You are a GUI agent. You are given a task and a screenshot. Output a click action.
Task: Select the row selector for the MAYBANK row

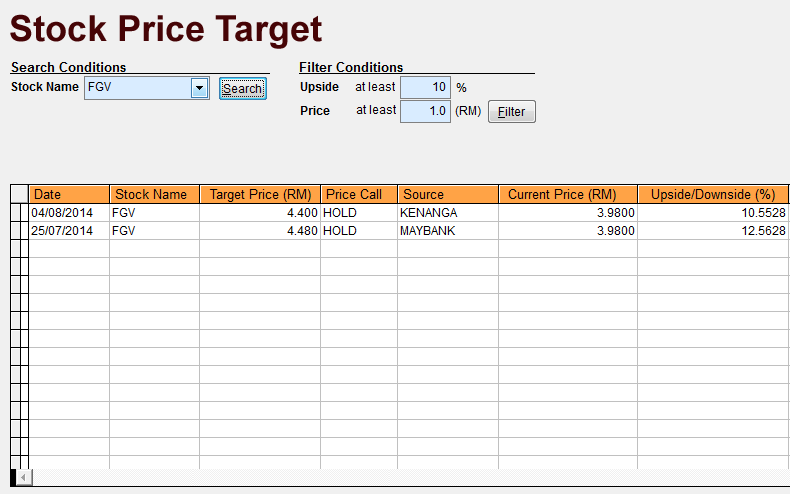19,231
